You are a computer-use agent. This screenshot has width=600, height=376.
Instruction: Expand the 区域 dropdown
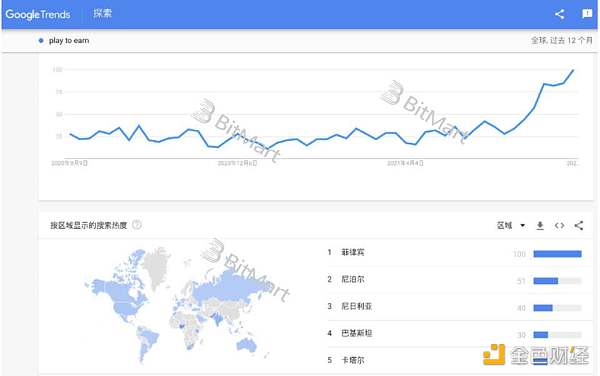[511, 226]
